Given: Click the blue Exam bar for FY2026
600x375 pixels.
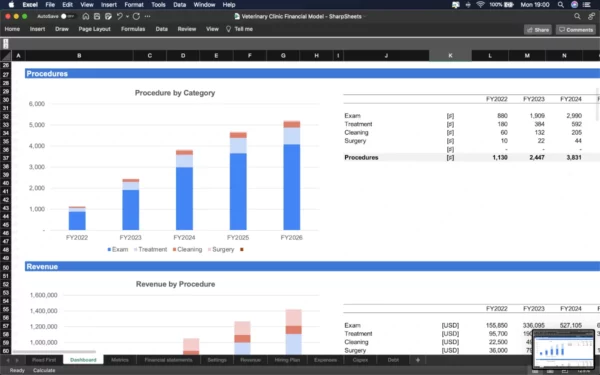Looking at the screenshot, I should [x=292, y=187].
